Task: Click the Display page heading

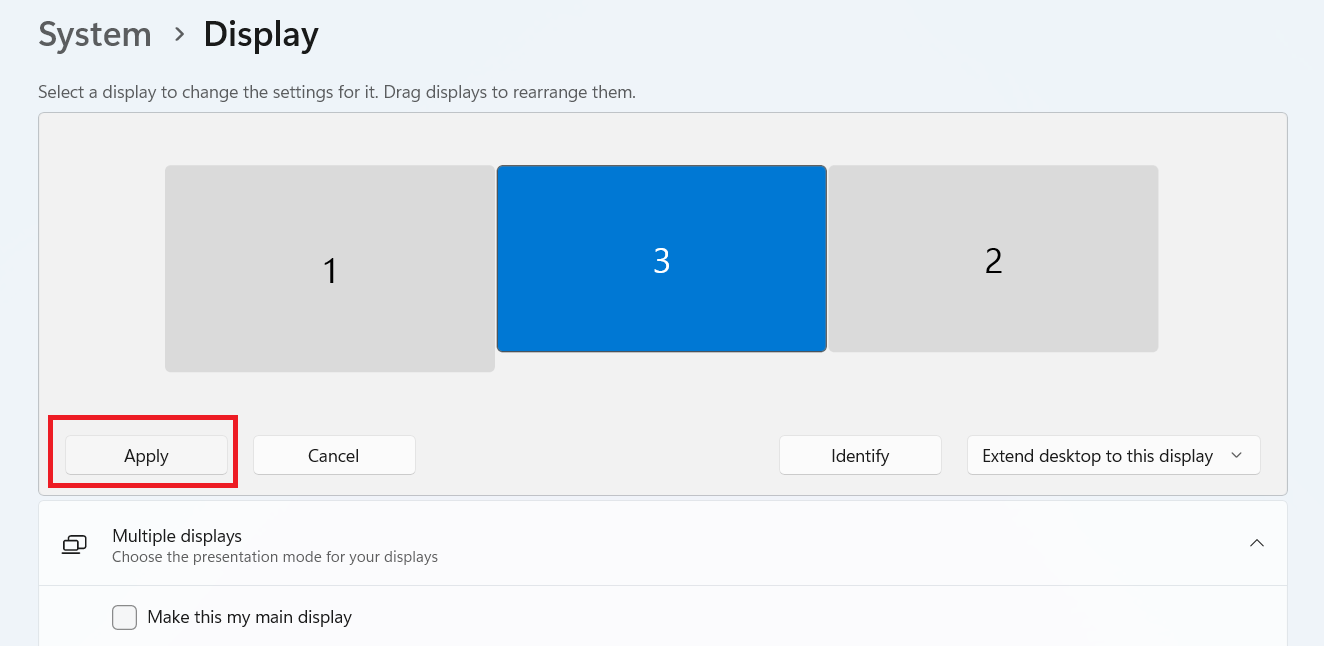Action: 261,34
